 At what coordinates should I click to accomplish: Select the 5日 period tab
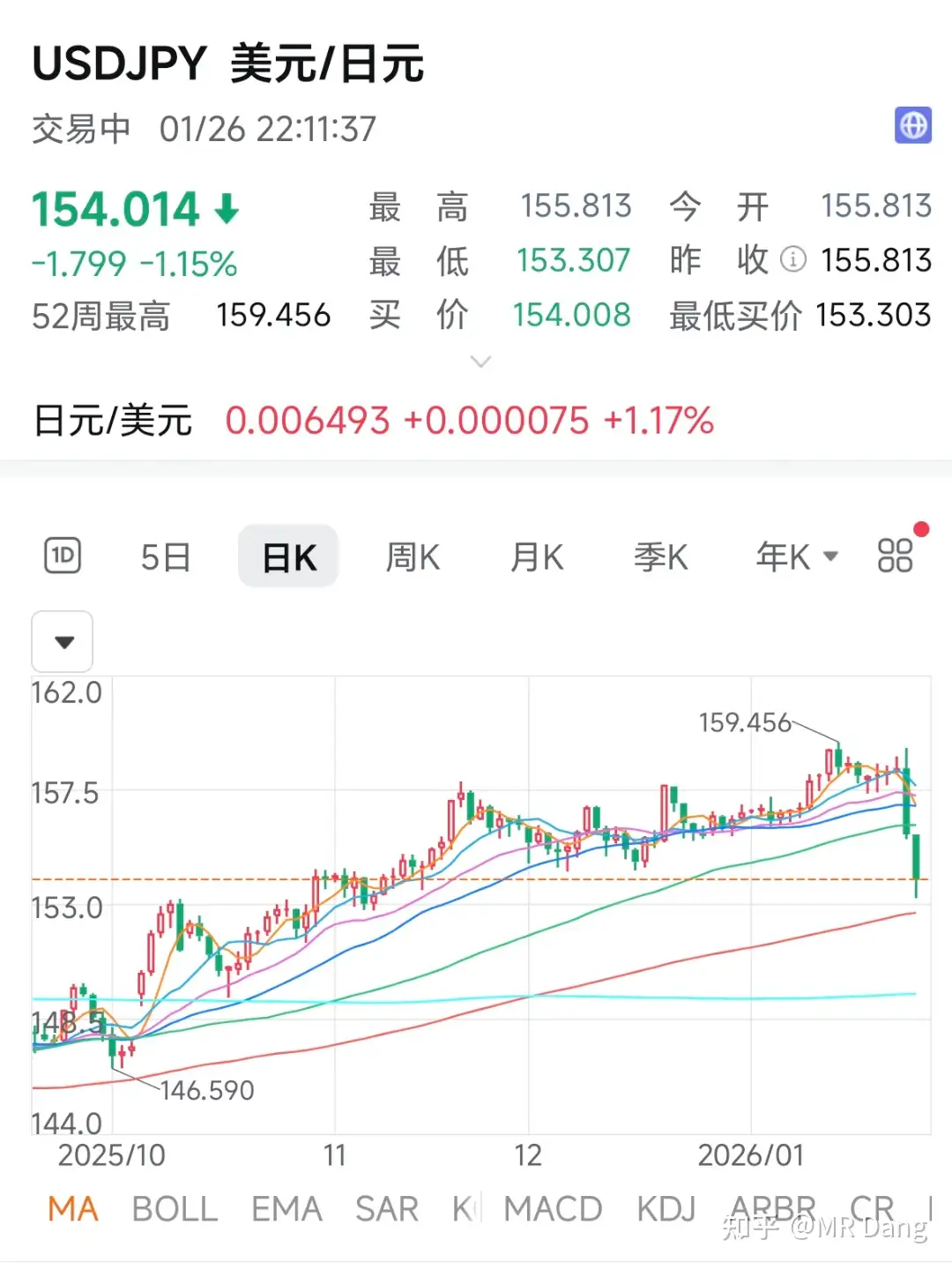(x=165, y=556)
